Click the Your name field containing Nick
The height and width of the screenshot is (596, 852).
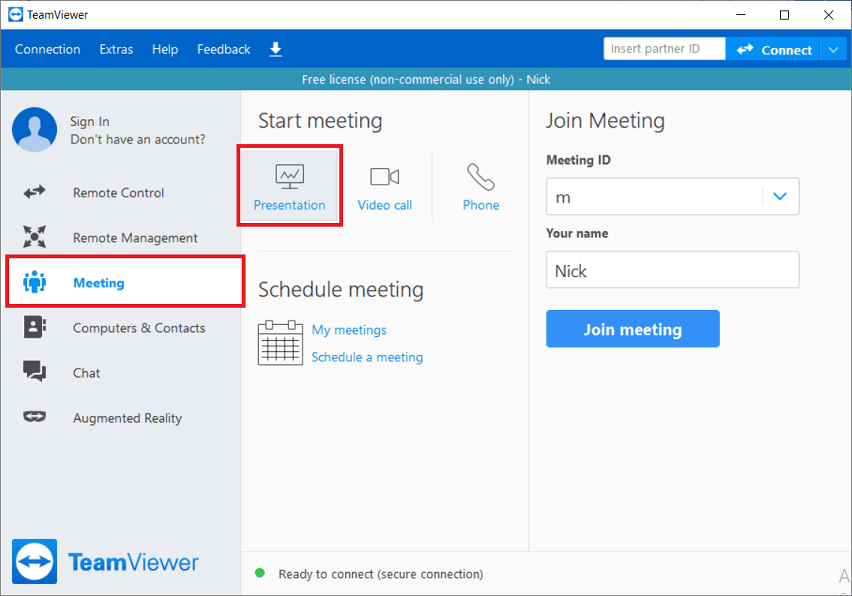(673, 269)
